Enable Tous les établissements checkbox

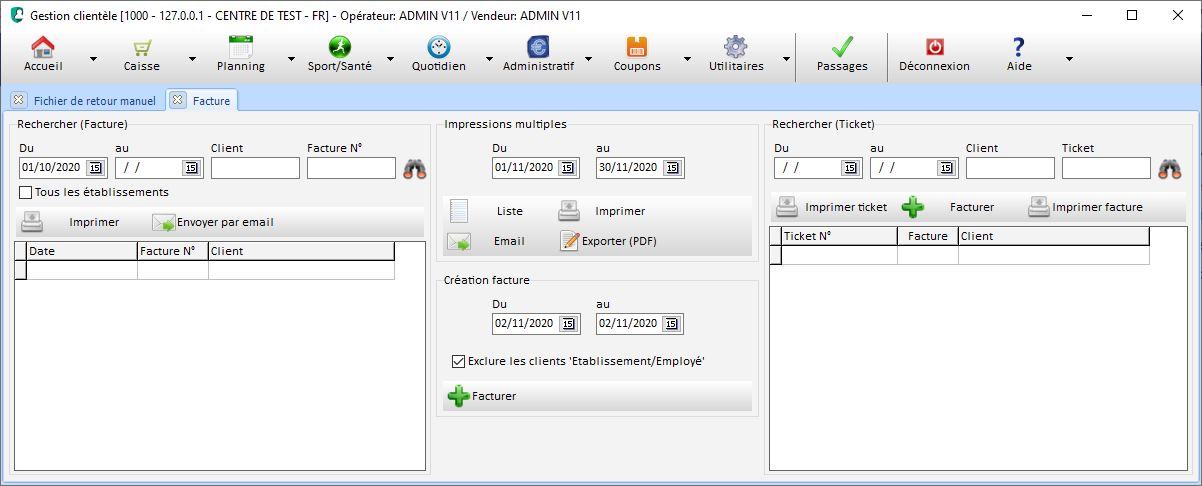pos(26,192)
